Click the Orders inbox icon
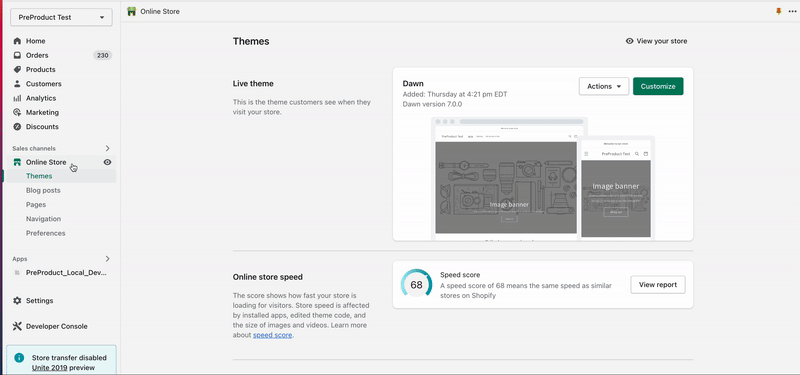Image resolution: width=800 pixels, height=375 pixels. coord(17,55)
